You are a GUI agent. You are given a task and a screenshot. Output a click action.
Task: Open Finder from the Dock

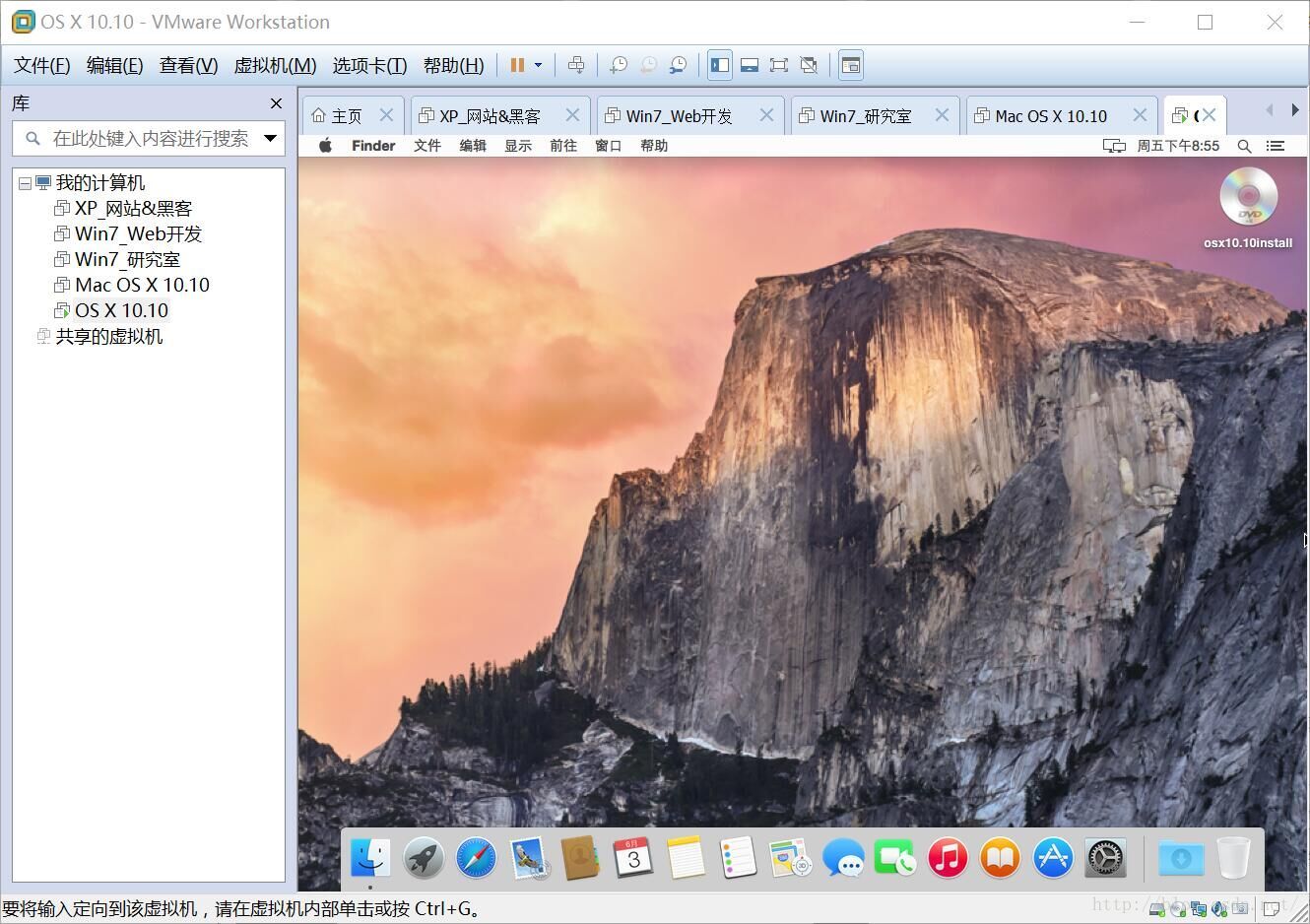[x=371, y=858]
